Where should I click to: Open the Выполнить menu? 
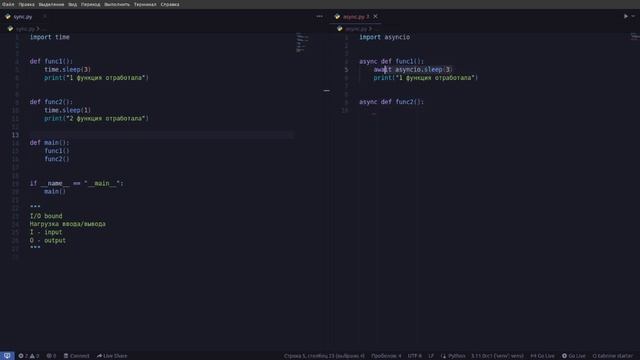[117, 4]
